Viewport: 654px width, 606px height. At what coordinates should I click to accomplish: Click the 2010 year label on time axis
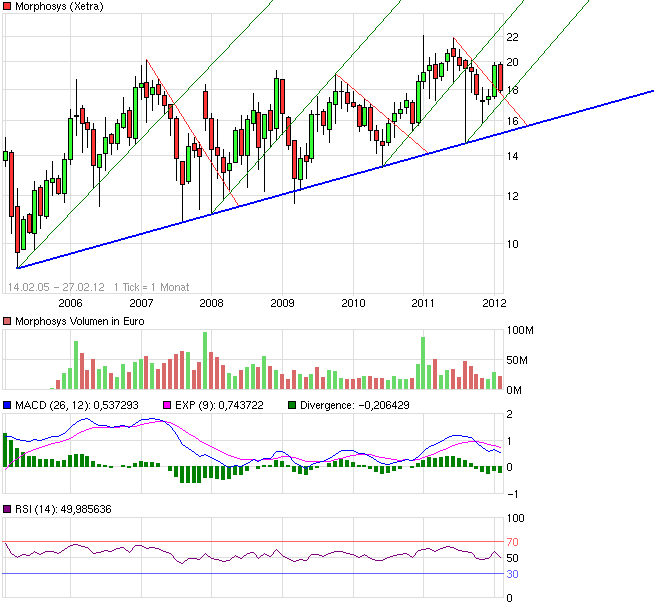pyautogui.click(x=353, y=303)
